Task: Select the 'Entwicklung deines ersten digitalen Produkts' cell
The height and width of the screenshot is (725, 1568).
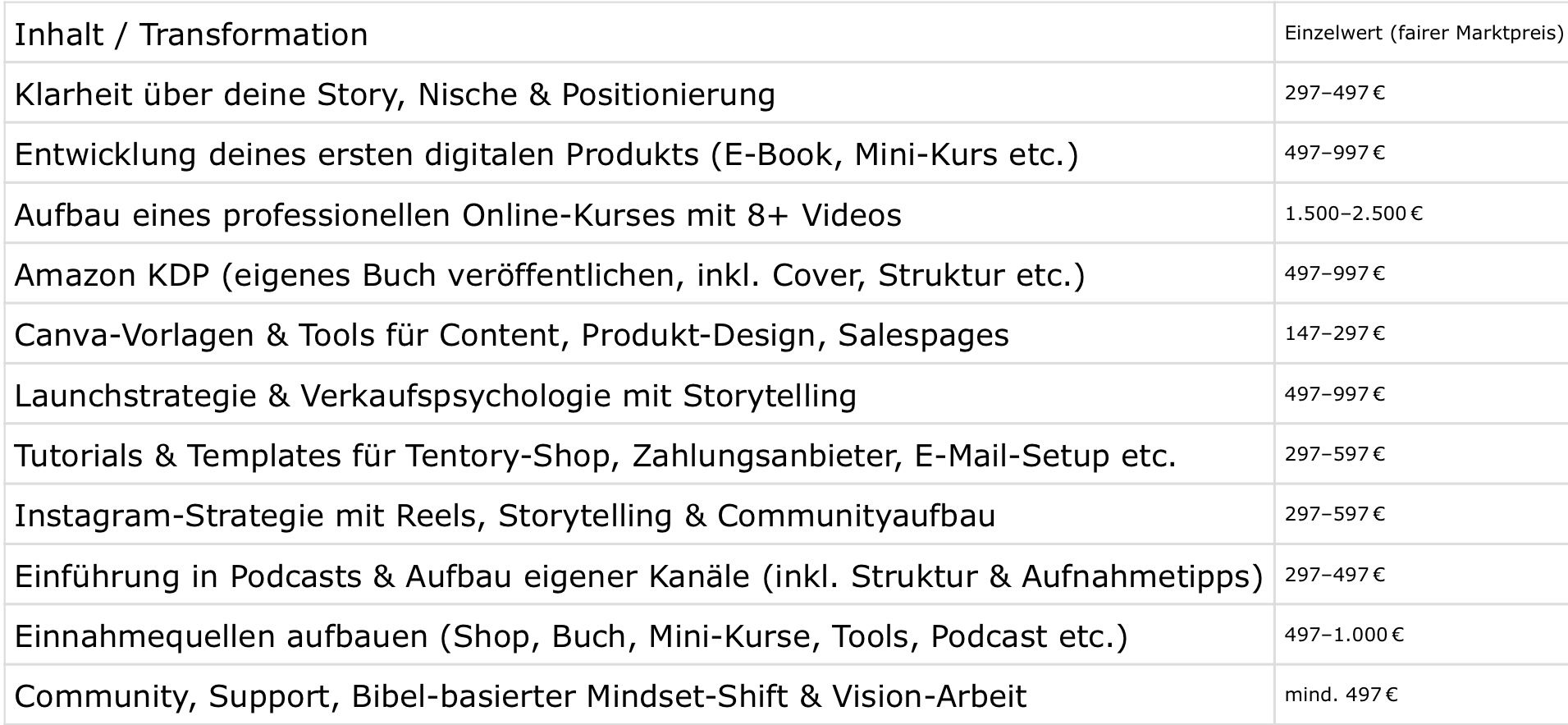Action: [x=639, y=153]
